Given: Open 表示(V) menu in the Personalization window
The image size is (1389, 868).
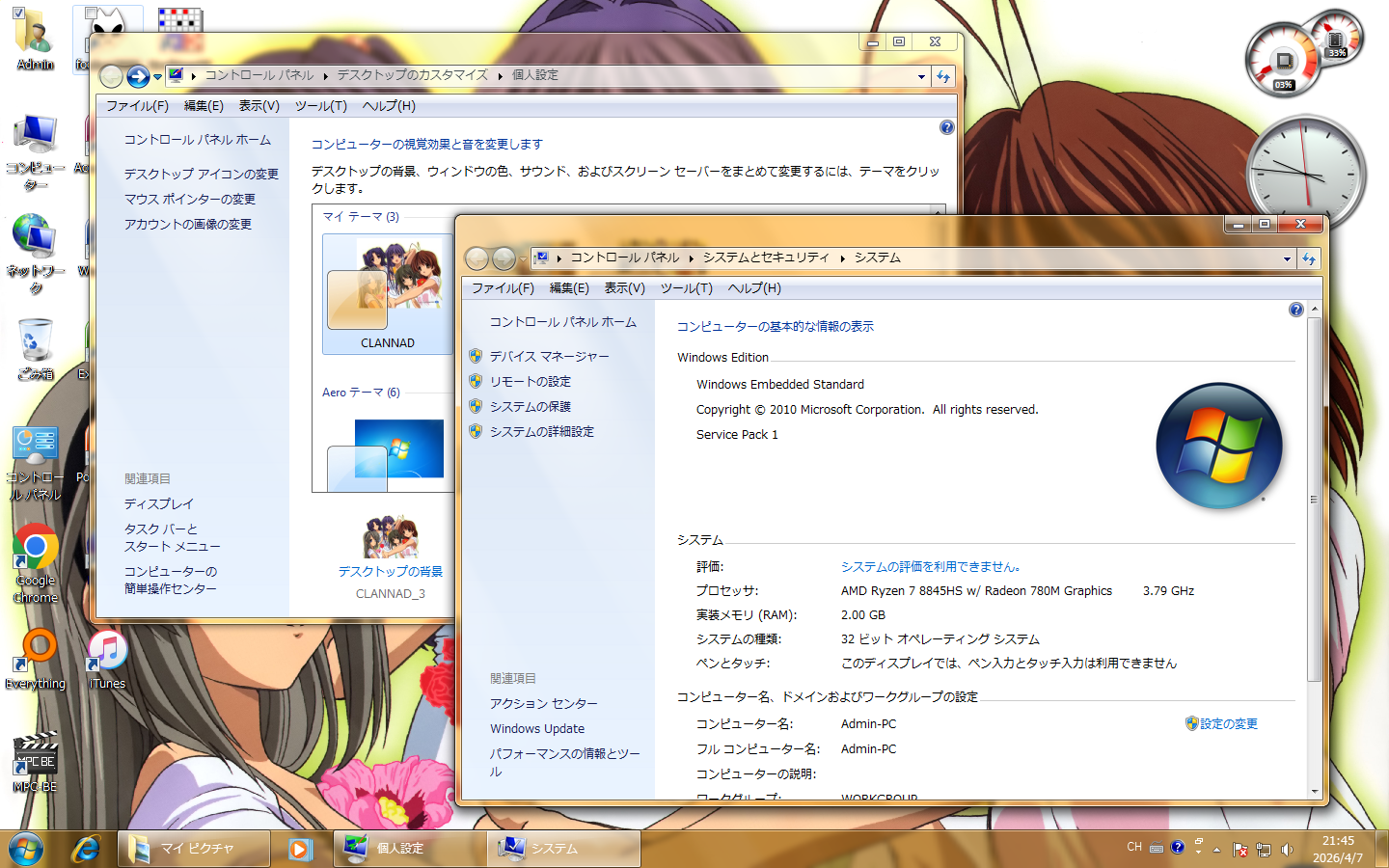Looking at the screenshot, I should point(259,106).
